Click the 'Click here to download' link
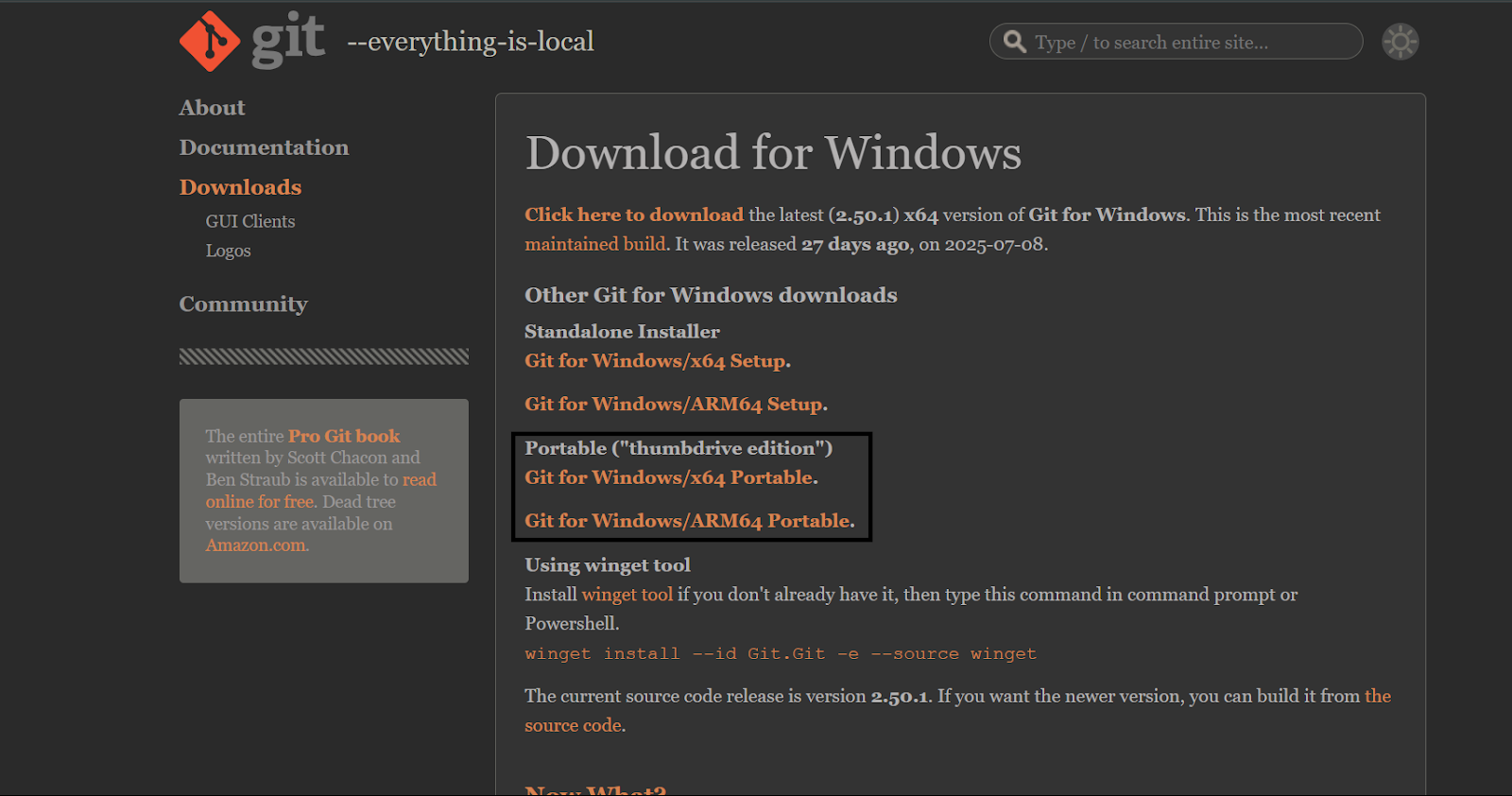Screen dimensions: 1512x796 (634, 215)
